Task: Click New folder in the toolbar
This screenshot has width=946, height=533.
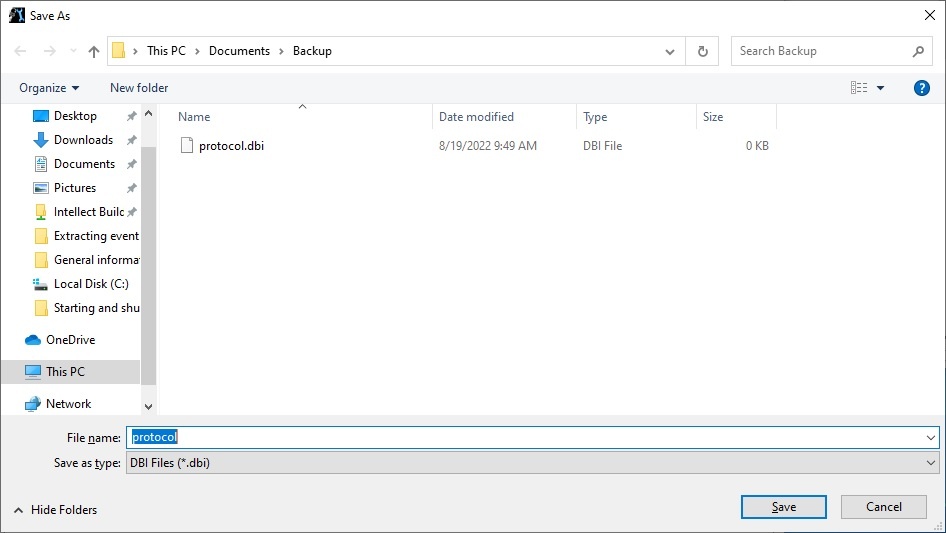Action: pyautogui.click(x=139, y=88)
